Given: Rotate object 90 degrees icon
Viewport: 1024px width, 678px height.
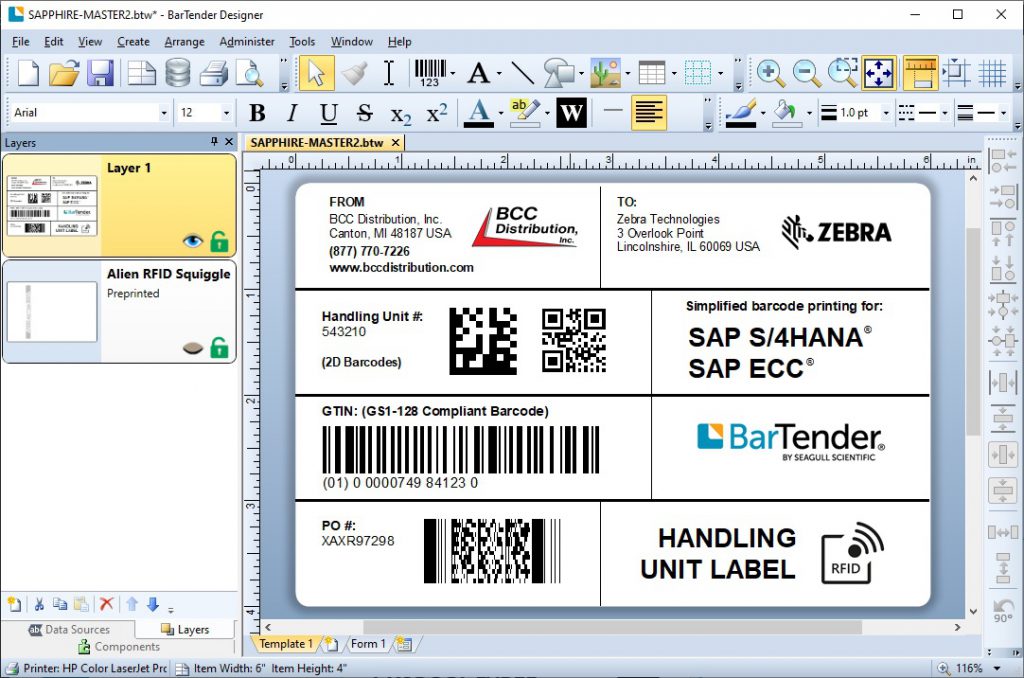Looking at the screenshot, I should point(1003,609).
